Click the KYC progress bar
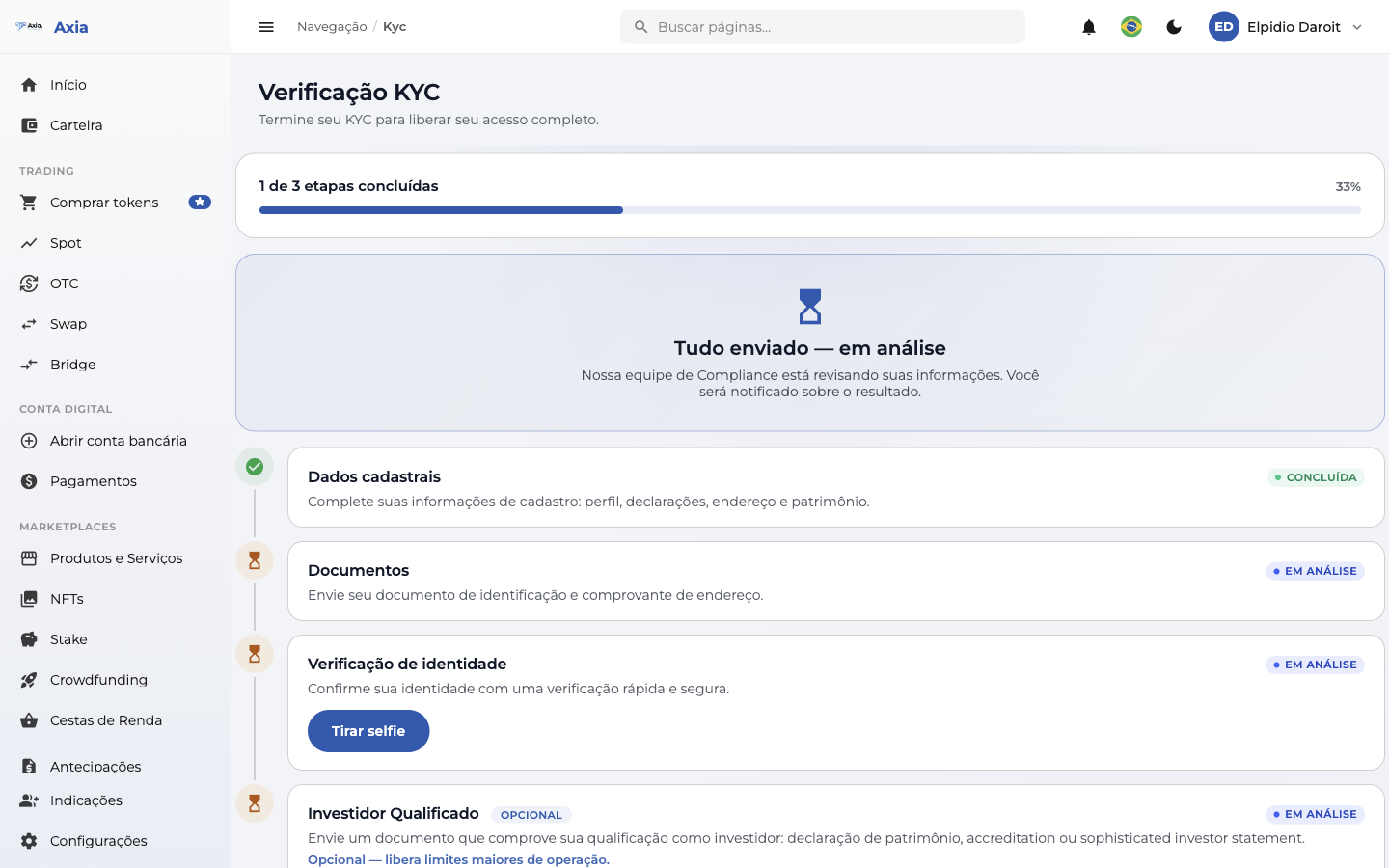The image size is (1389, 868). click(810, 210)
